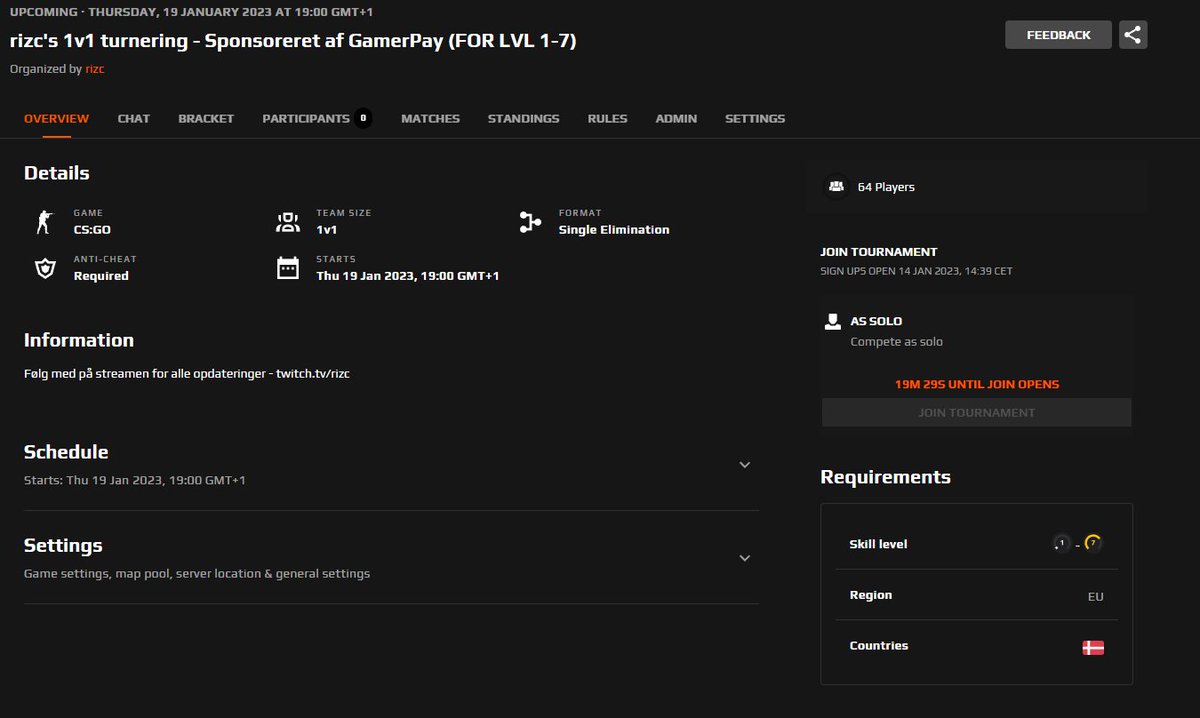Click the Details start date value
Screen dimensions: 1200x718
[408, 276]
